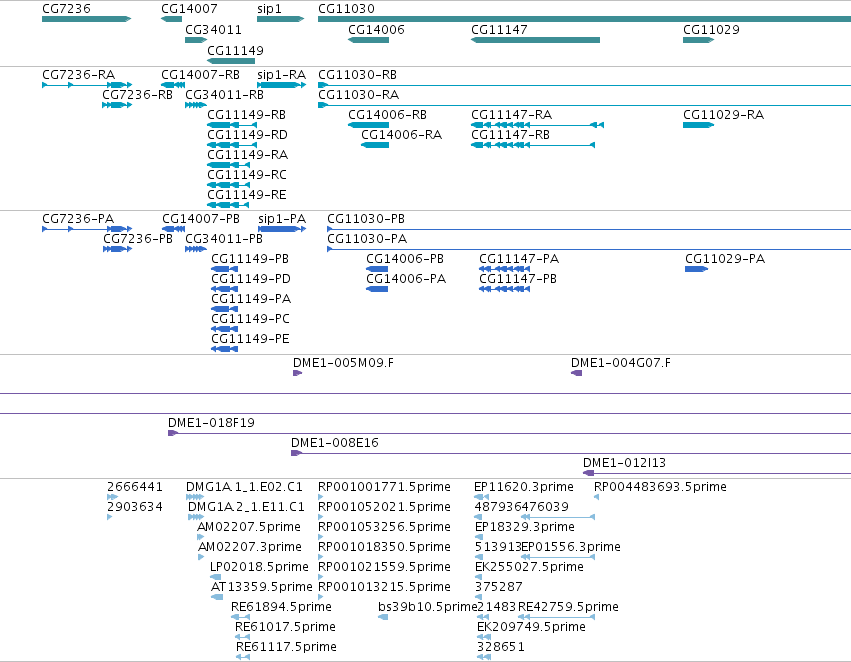
Task: Select RP004483693.5prime feature
Action: click(x=596, y=496)
